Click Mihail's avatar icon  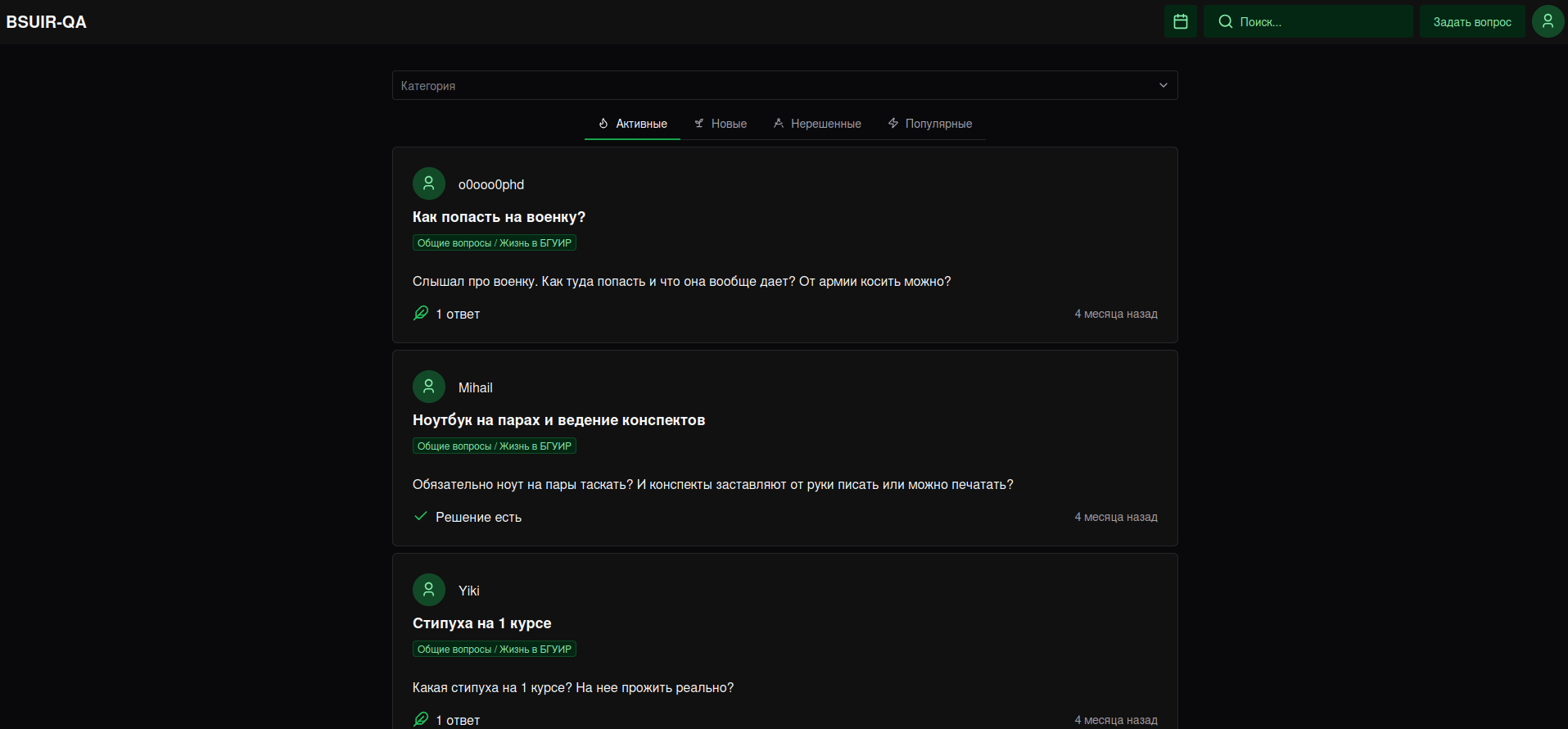(428, 387)
